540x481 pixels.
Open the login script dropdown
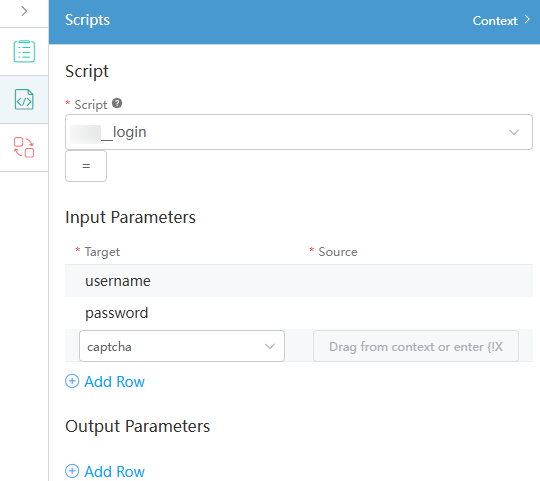[299, 132]
